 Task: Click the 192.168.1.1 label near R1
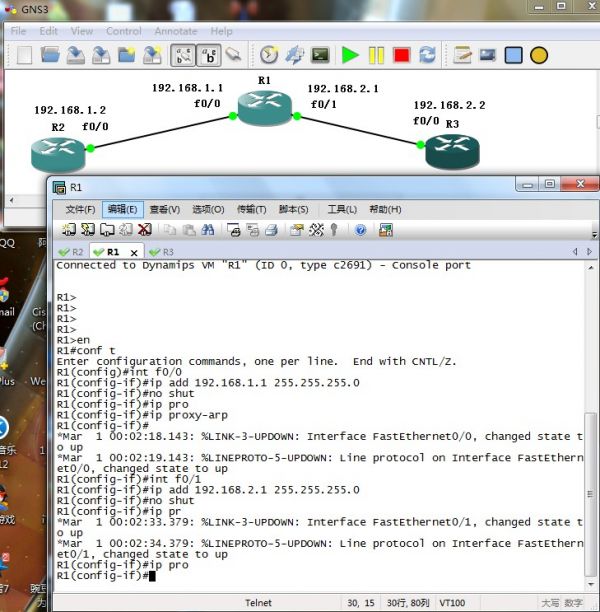187,88
